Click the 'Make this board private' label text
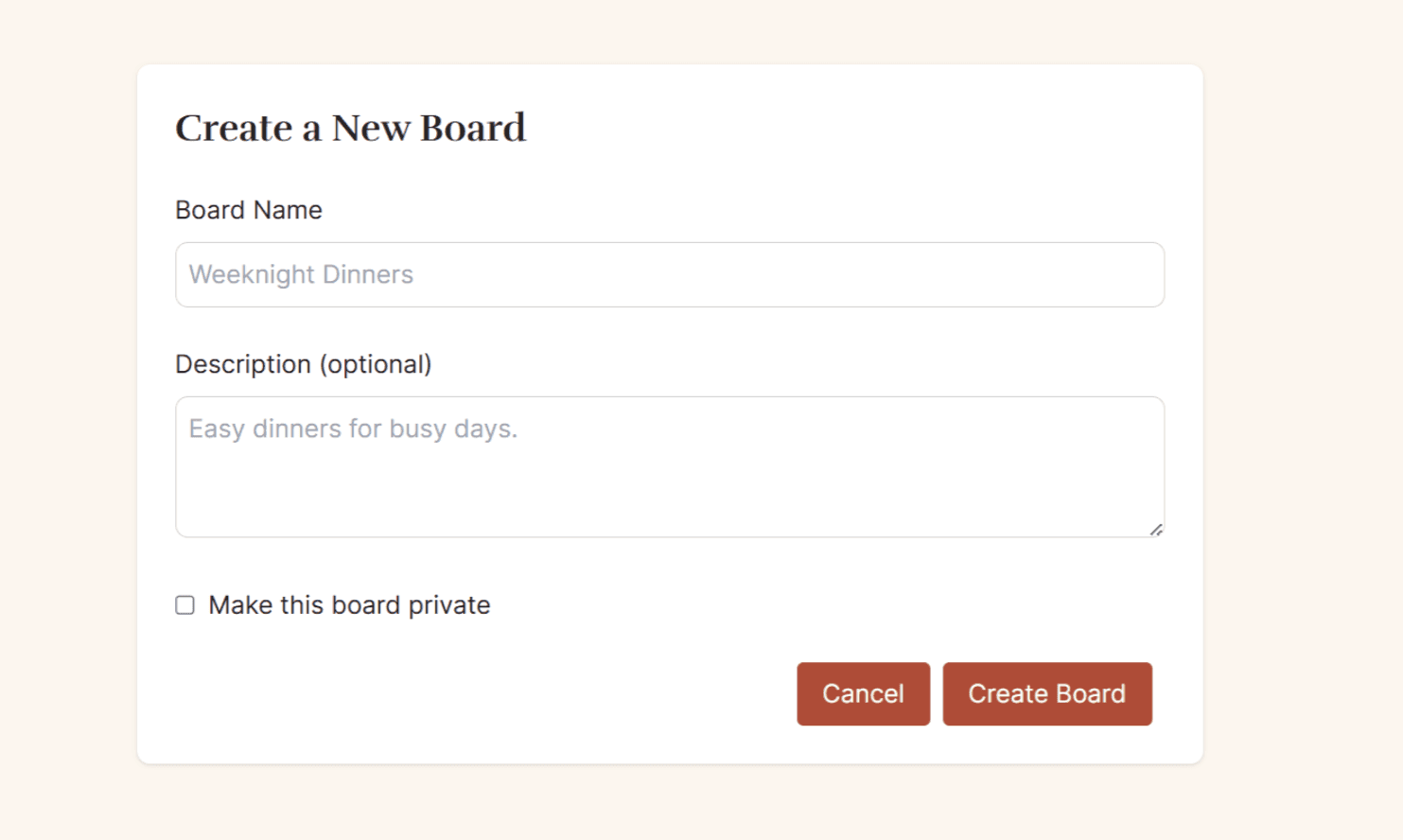This screenshot has width=1403, height=840. point(349,605)
